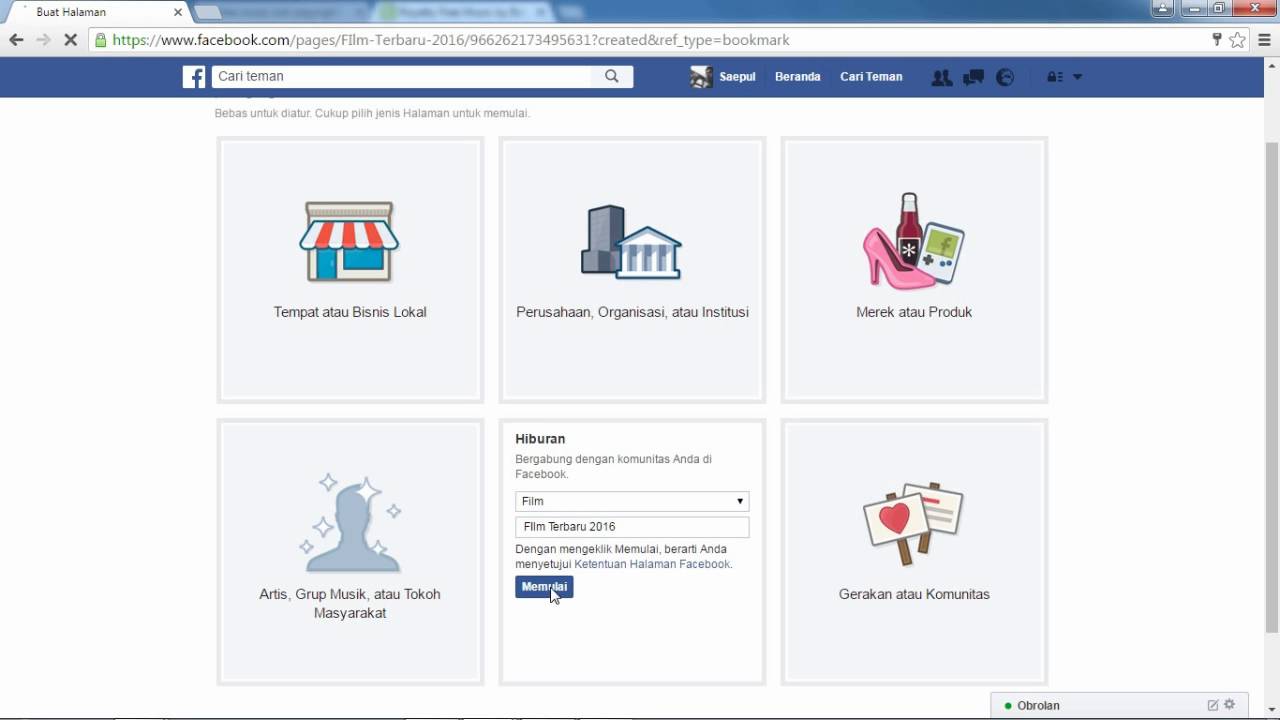Choose the Artis, Grup Musik, atau Tokoh Masyarakat silhouette icon
The width and height of the screenshot is (1280, 720).
point(350,523)
